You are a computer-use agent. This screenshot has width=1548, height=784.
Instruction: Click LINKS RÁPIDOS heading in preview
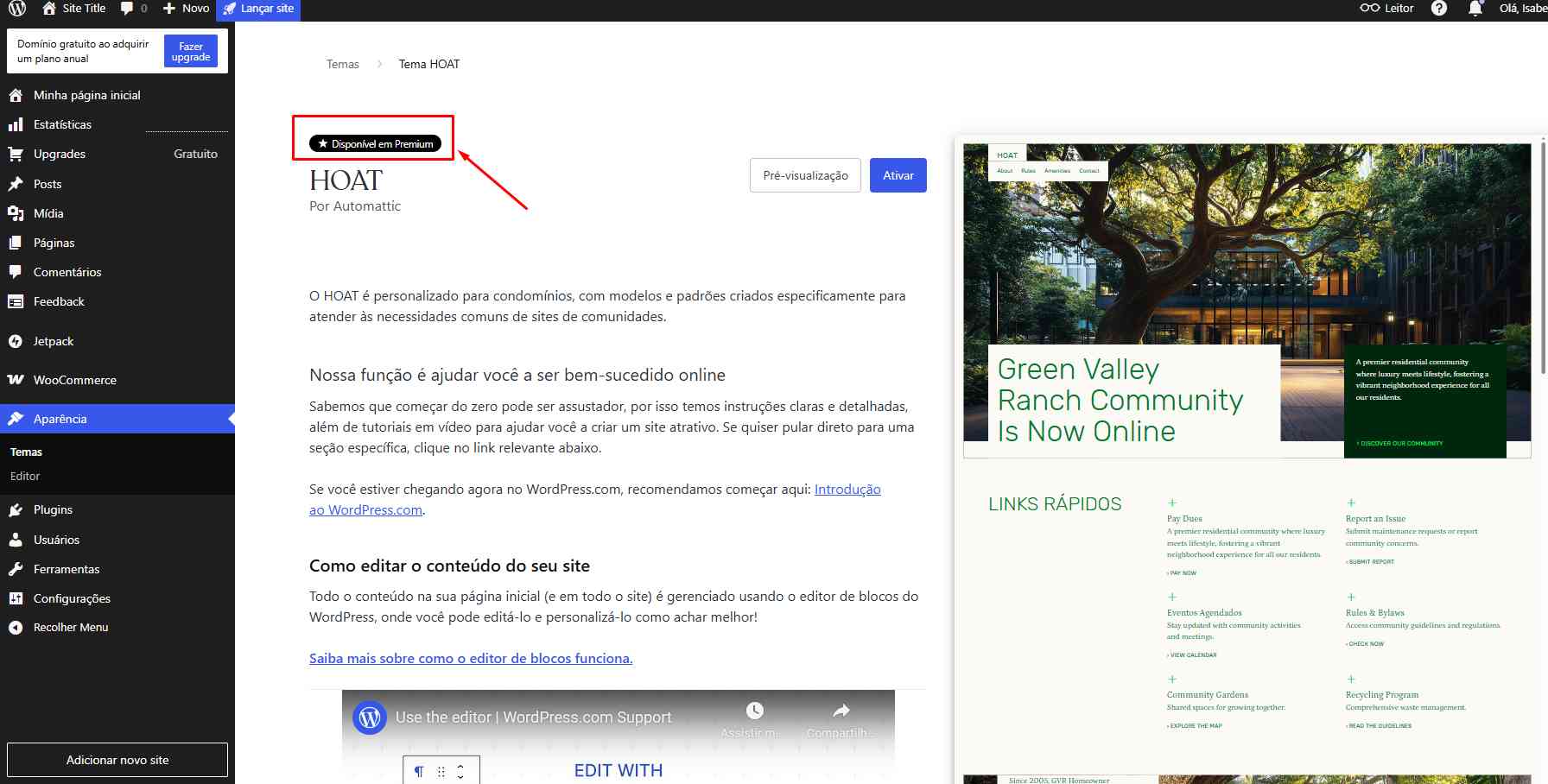coord(1055,504)
